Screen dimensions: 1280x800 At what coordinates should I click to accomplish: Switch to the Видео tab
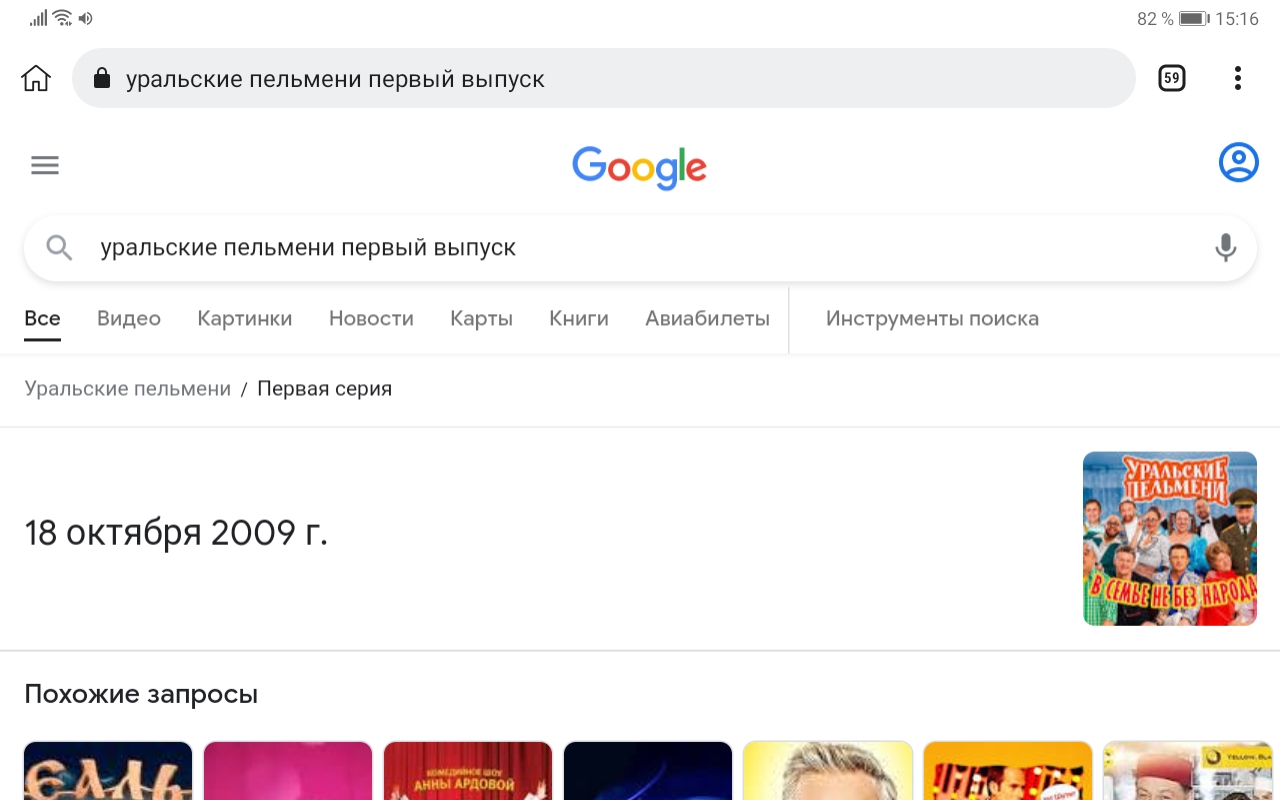click(129, 318)
